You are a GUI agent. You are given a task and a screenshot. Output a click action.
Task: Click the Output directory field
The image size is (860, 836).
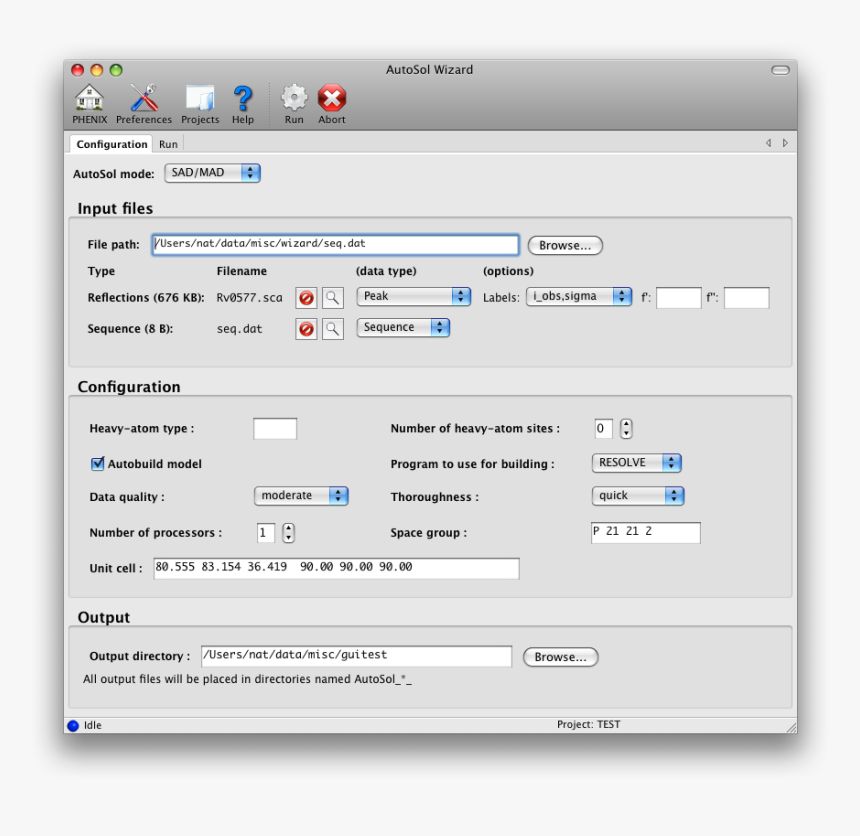357,656
